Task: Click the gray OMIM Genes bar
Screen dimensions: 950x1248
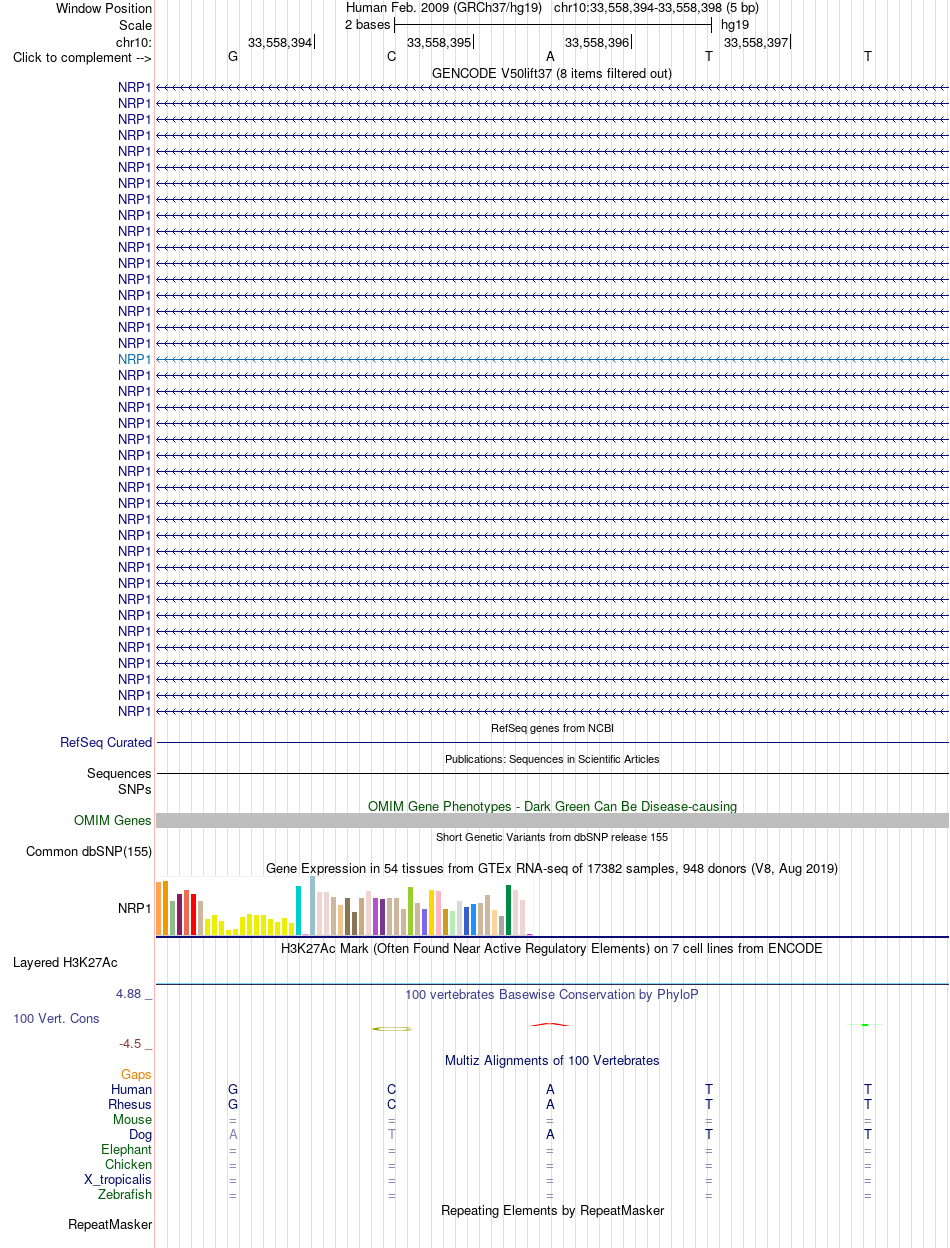Action: (x=552, y=820)
